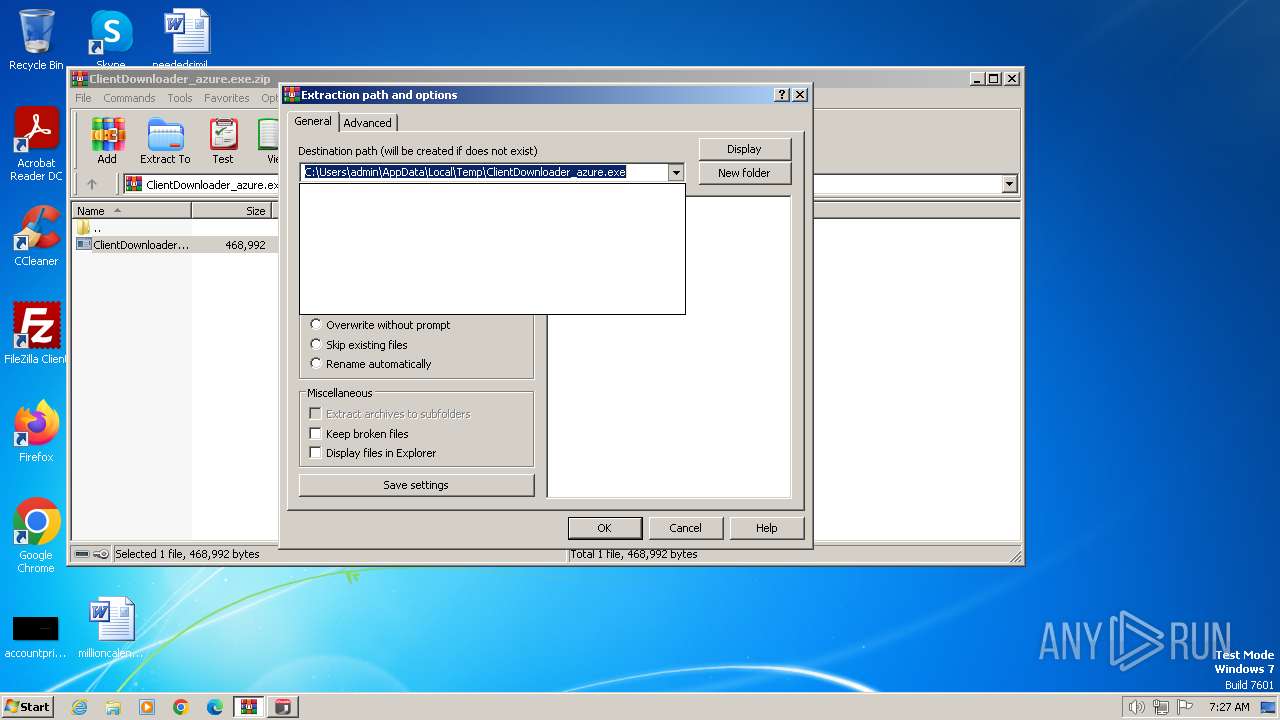Collapse the Destination path dropdown arrow
1280x720 pixels.
click(676, 172)
